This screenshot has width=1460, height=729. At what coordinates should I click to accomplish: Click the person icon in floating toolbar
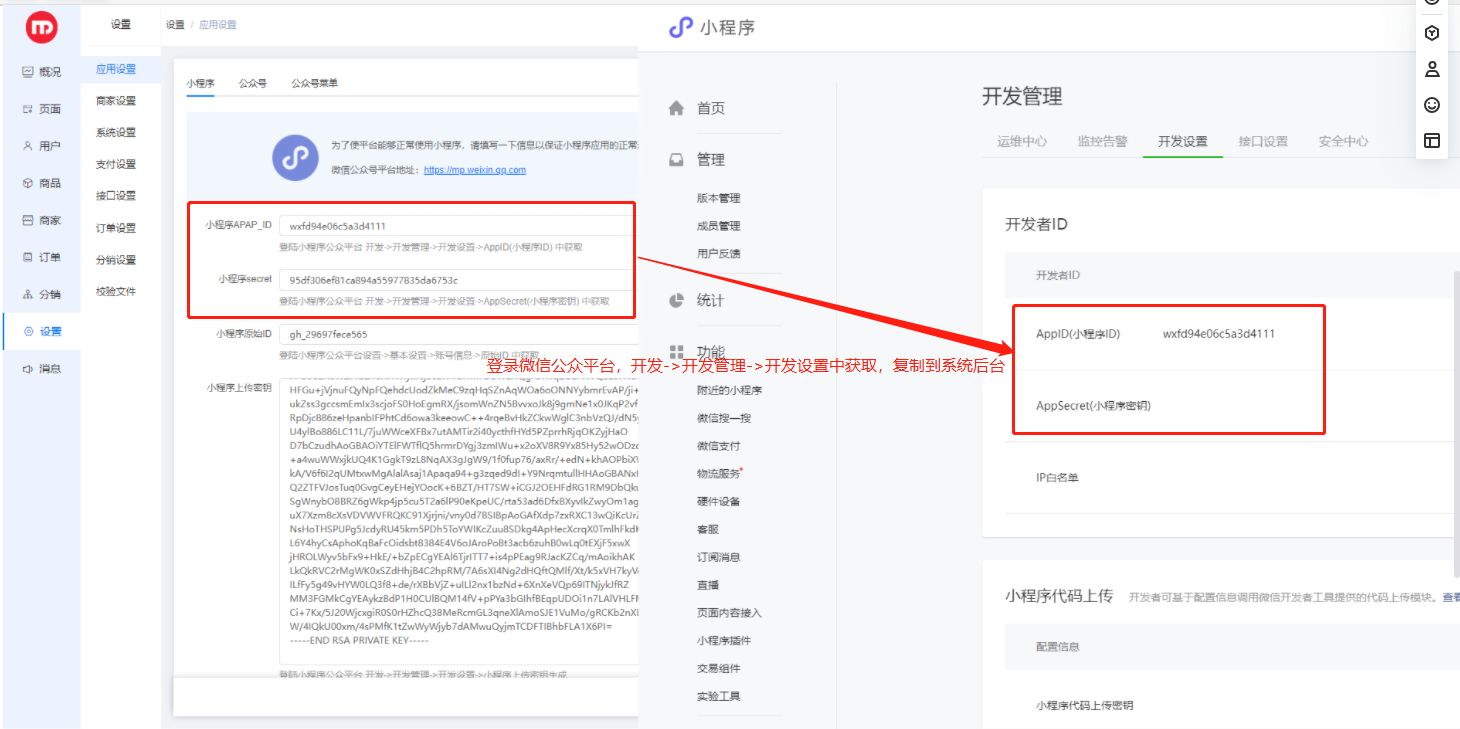(x=1432, y=69)
